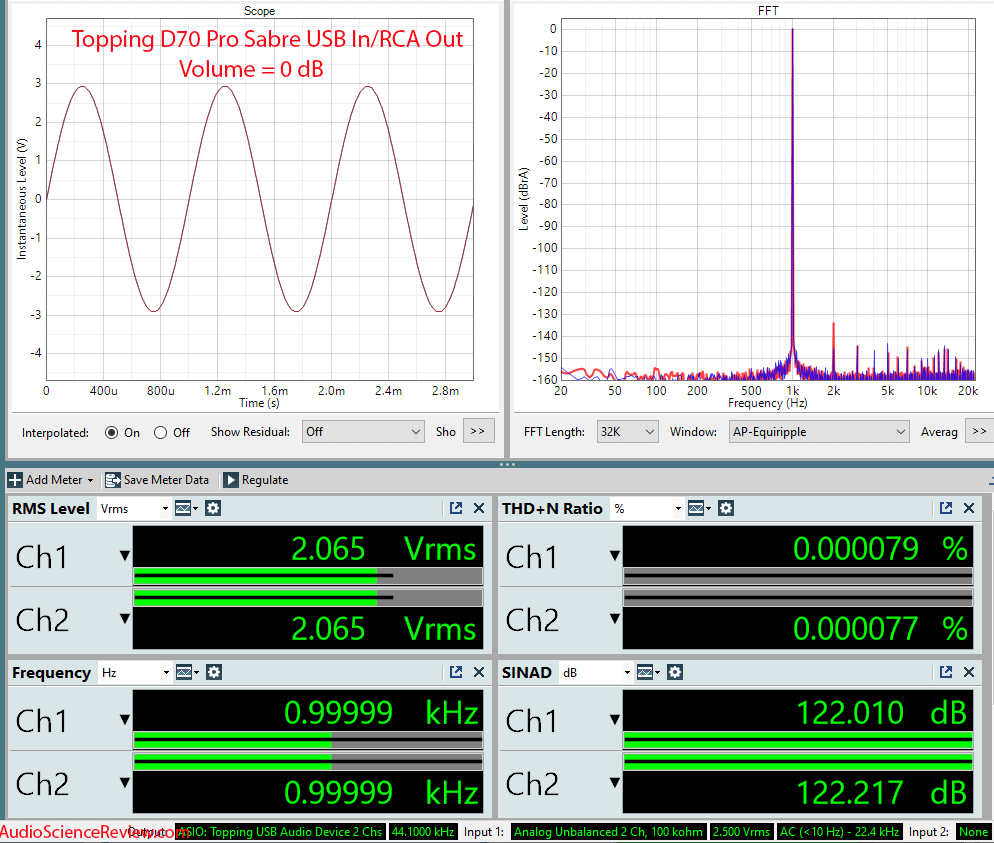Open Frequency Ch2 channel menu

click(x=125, y=782)
